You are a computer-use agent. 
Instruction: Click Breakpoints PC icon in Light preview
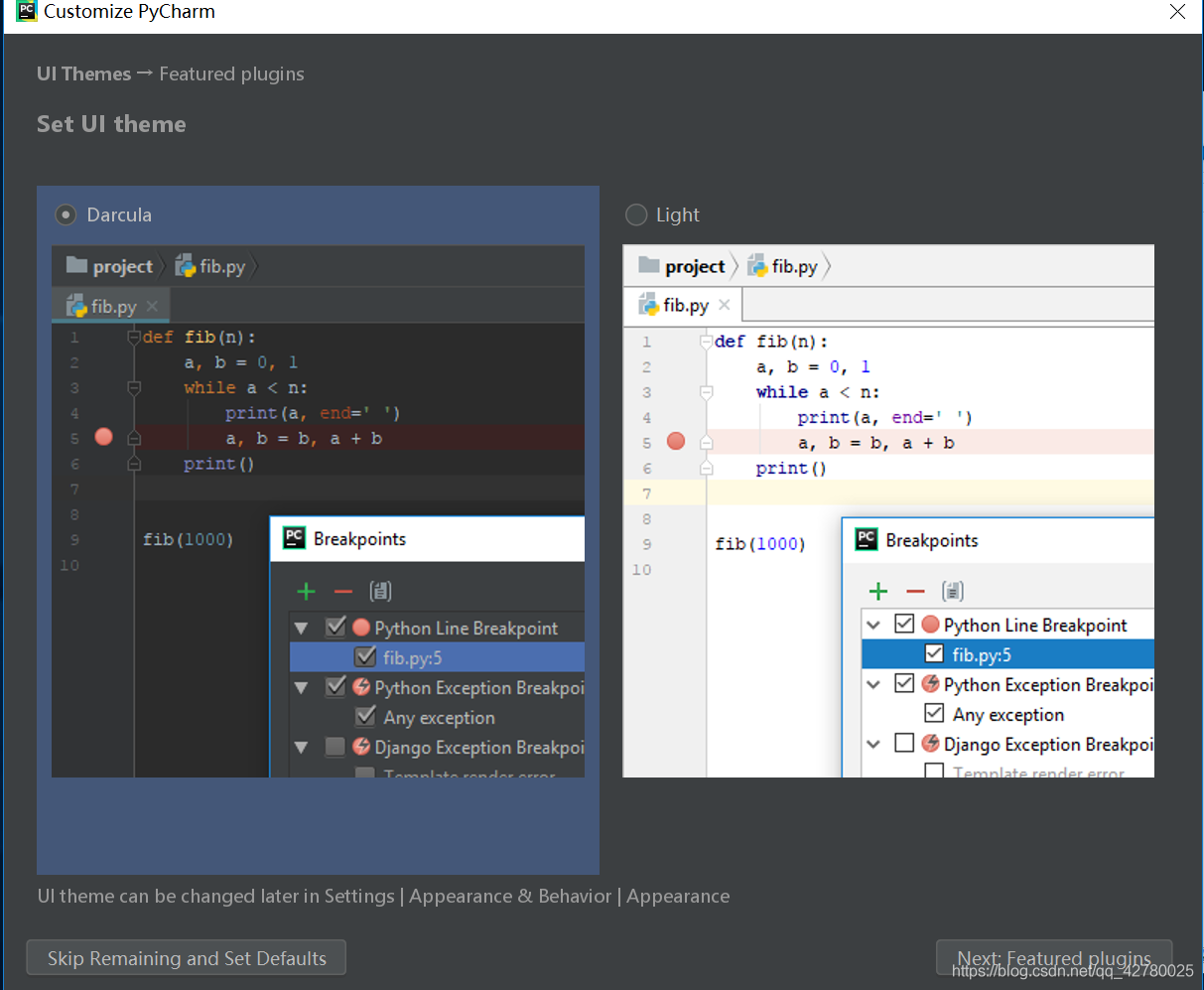[x=867, y=538]
